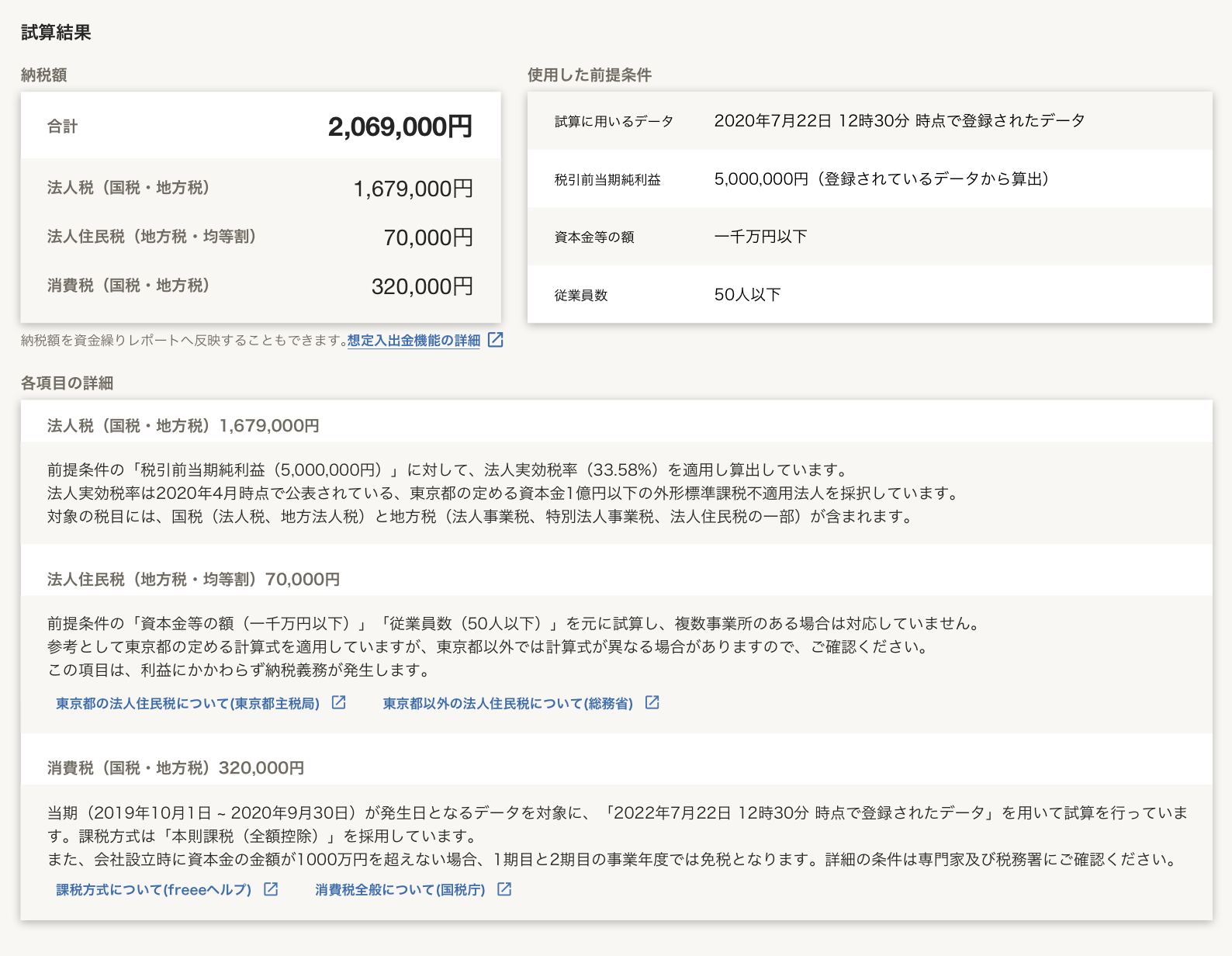
Task: Select the total amount 2,069,000円
Action: tap(400, 126)
